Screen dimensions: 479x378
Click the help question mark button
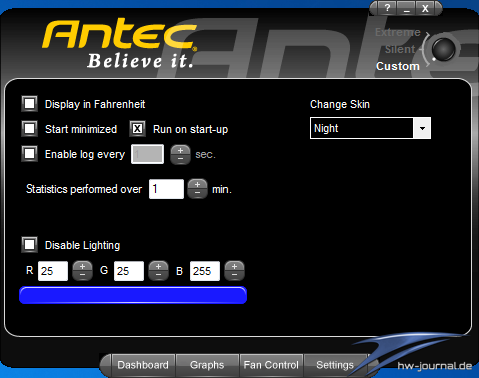point(387,8)
